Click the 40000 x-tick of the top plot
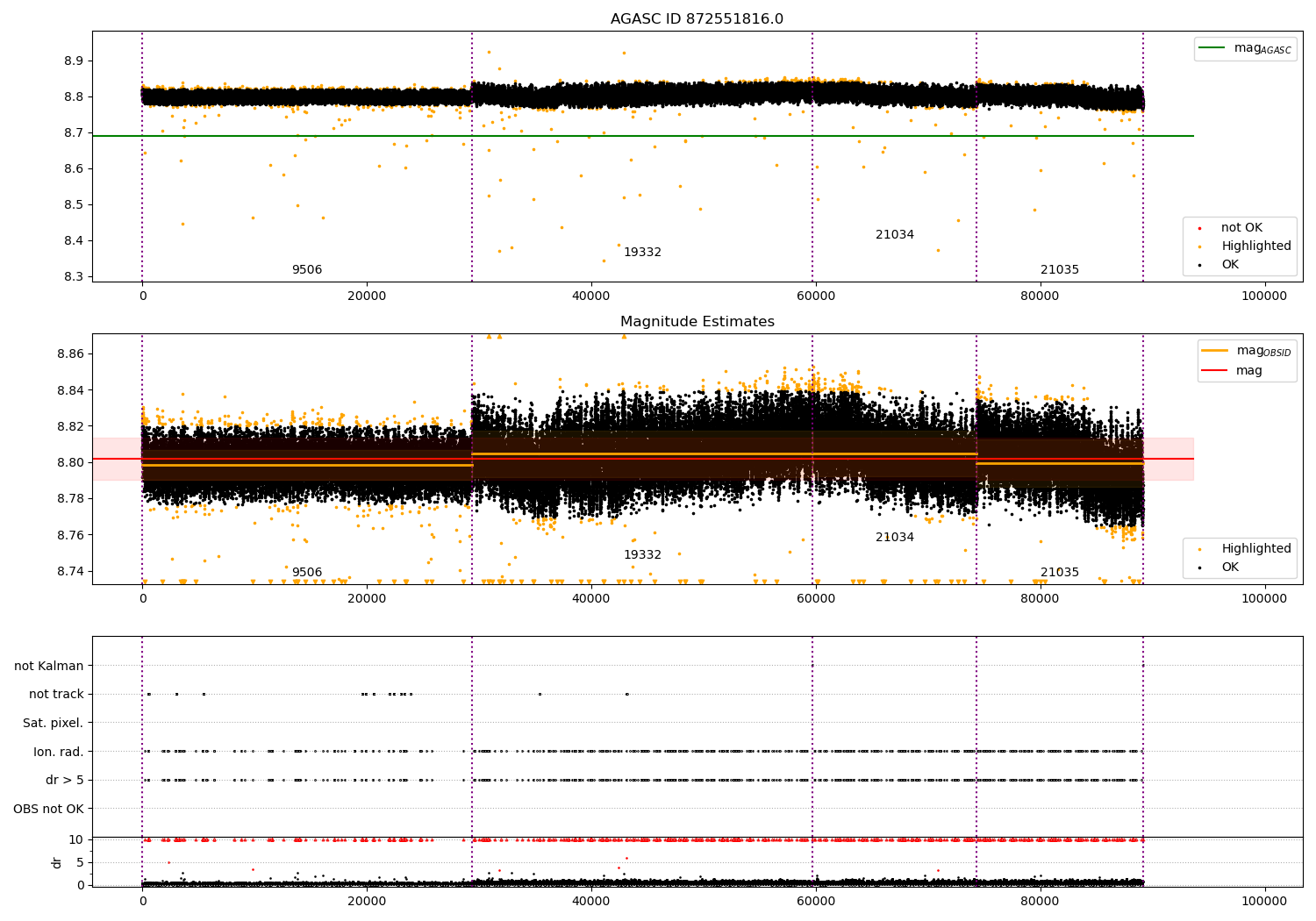 (x=591, y=296)
